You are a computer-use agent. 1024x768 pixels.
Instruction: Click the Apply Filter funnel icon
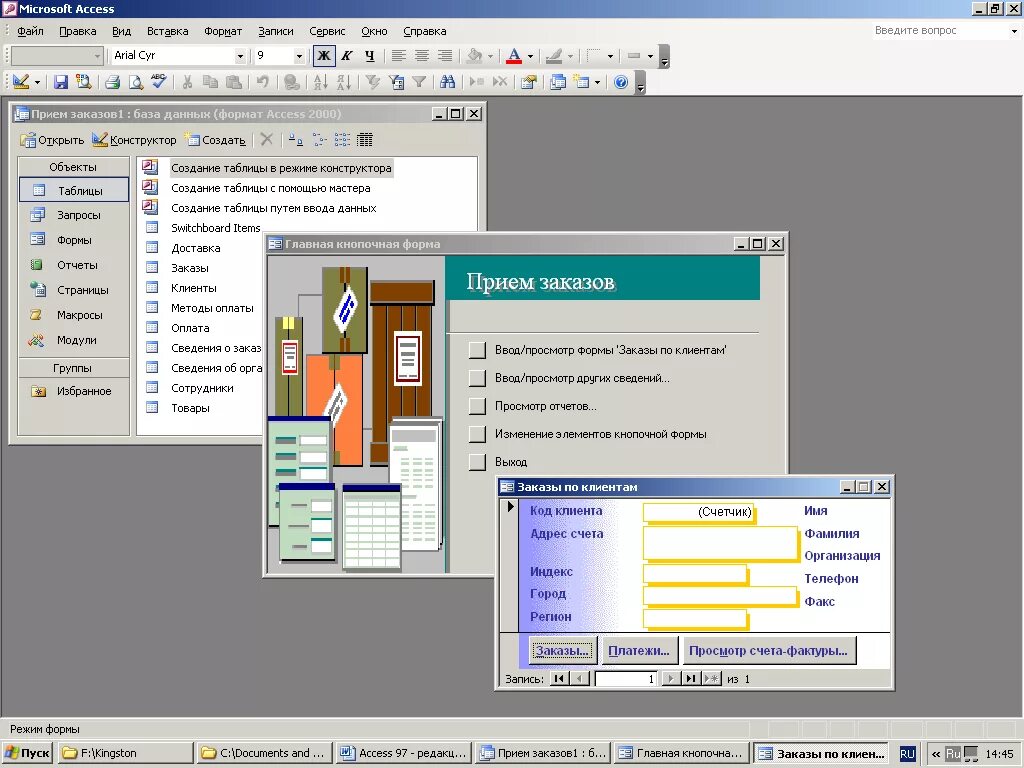419,82
